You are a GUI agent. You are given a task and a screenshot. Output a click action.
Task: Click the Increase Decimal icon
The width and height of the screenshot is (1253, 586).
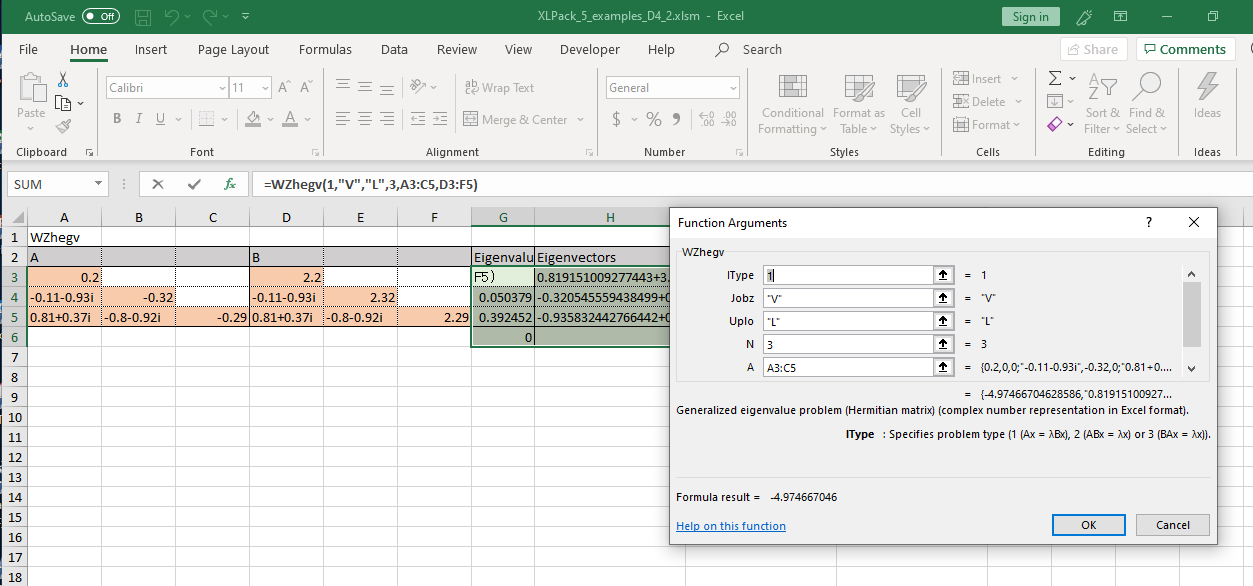tap(707, 120)
